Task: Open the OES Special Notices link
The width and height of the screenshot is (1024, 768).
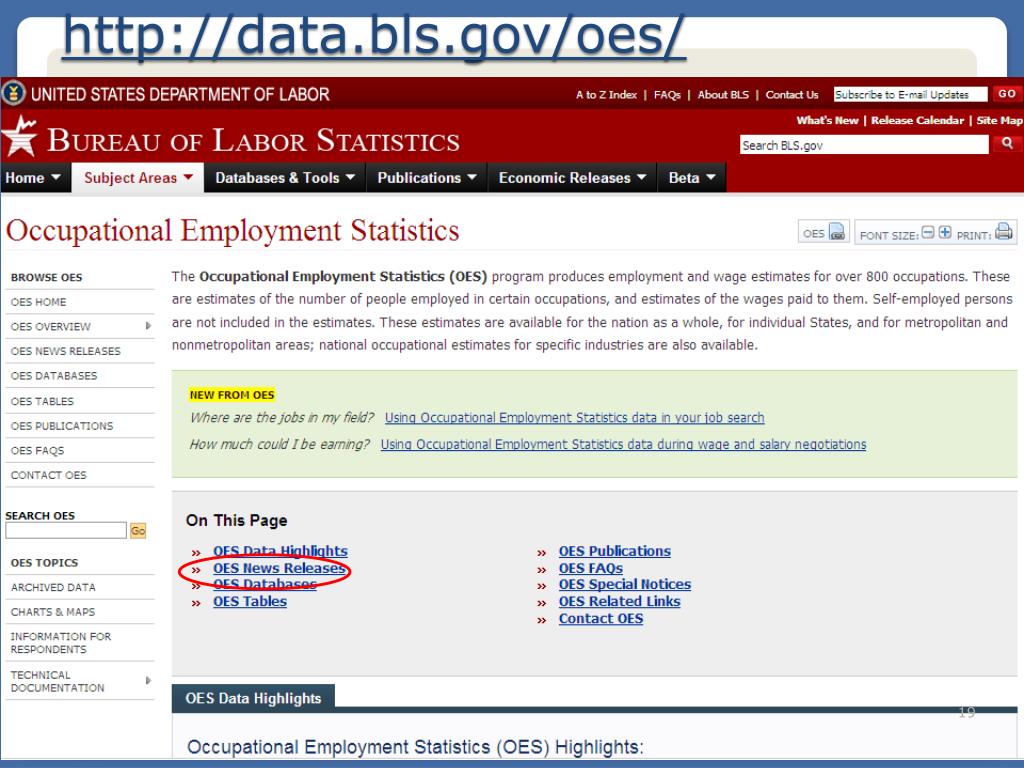Action: [624, 584]
